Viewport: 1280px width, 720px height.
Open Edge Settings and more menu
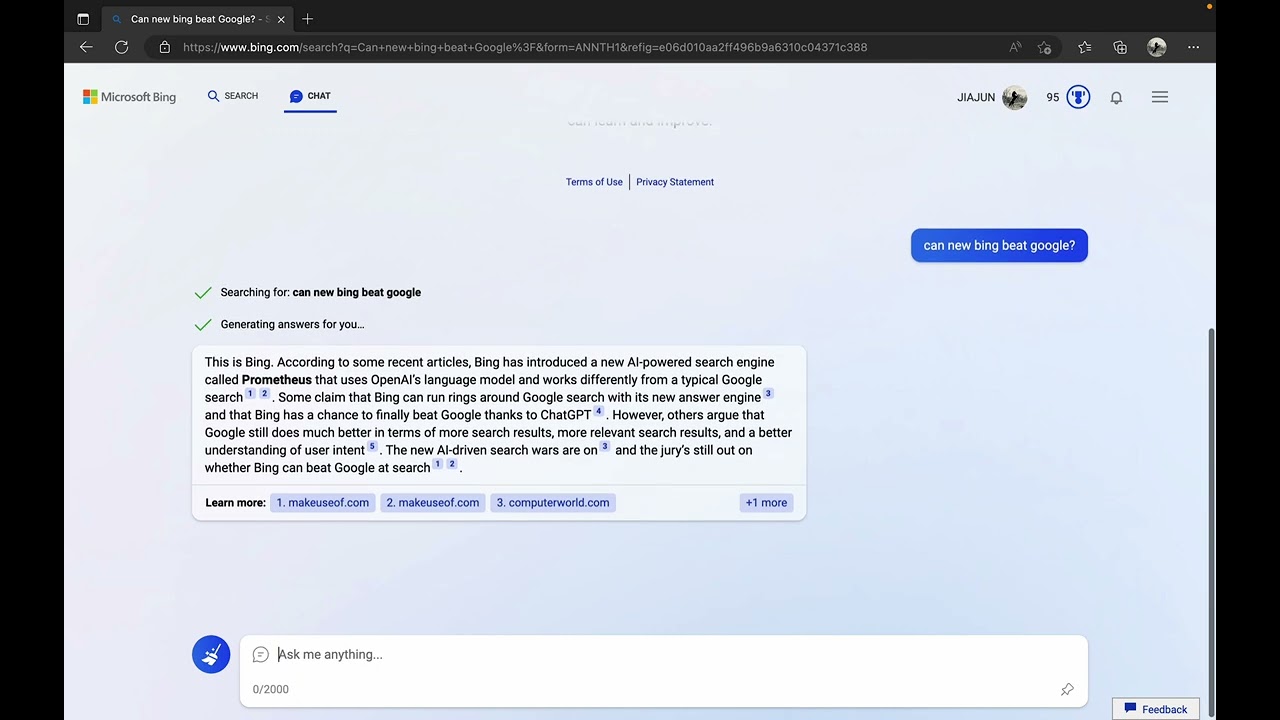(1193, 47)
